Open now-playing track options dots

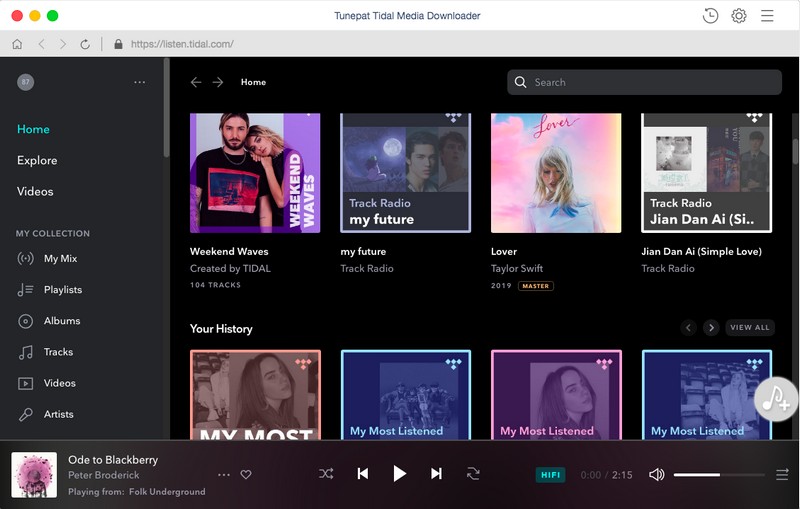[223, 475]
